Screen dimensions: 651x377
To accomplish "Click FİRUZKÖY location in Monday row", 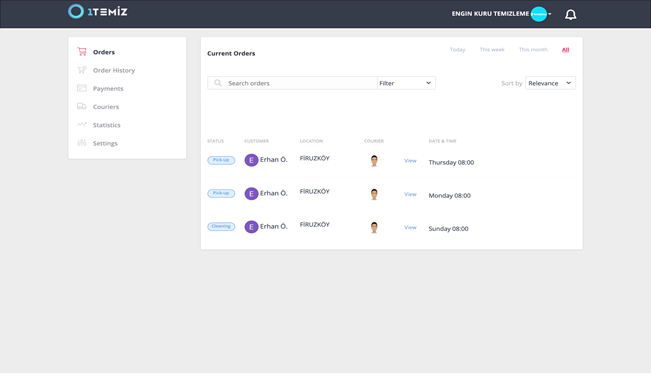I will [315, 191].
